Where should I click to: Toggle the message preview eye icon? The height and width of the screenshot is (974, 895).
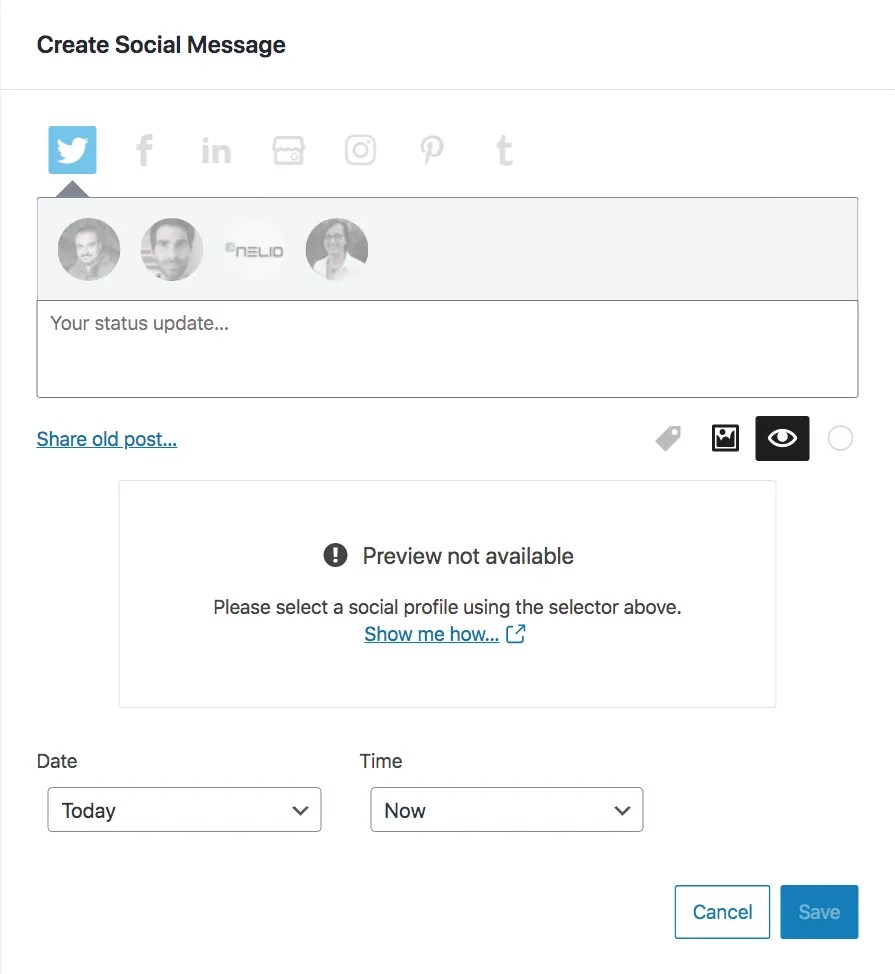pyautogui.click(x=782, y=438)
